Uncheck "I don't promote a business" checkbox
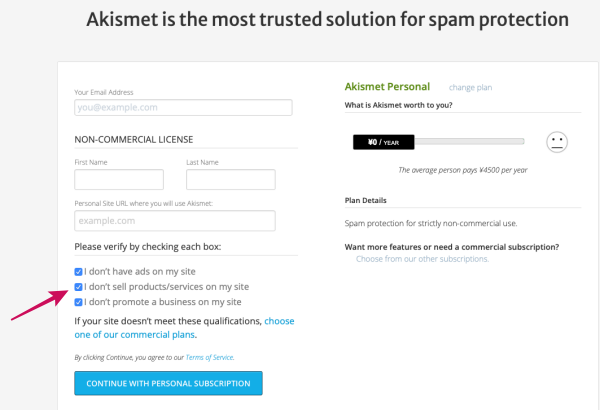Screen dimensions: 600x410 click(x=79, y=301)
